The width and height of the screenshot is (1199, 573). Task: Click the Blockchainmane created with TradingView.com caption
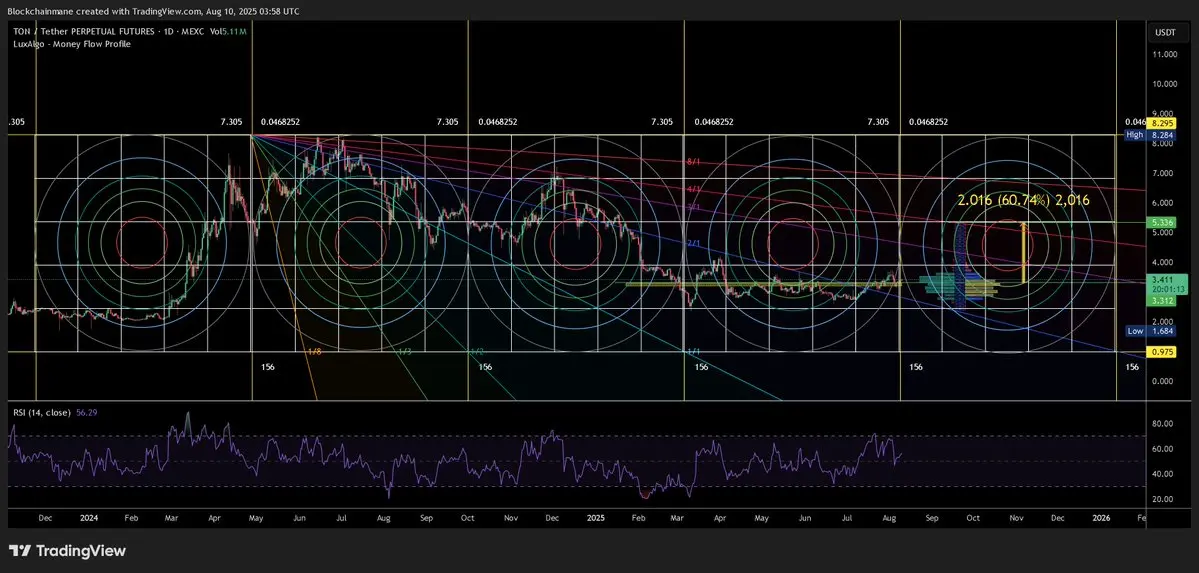154,11
